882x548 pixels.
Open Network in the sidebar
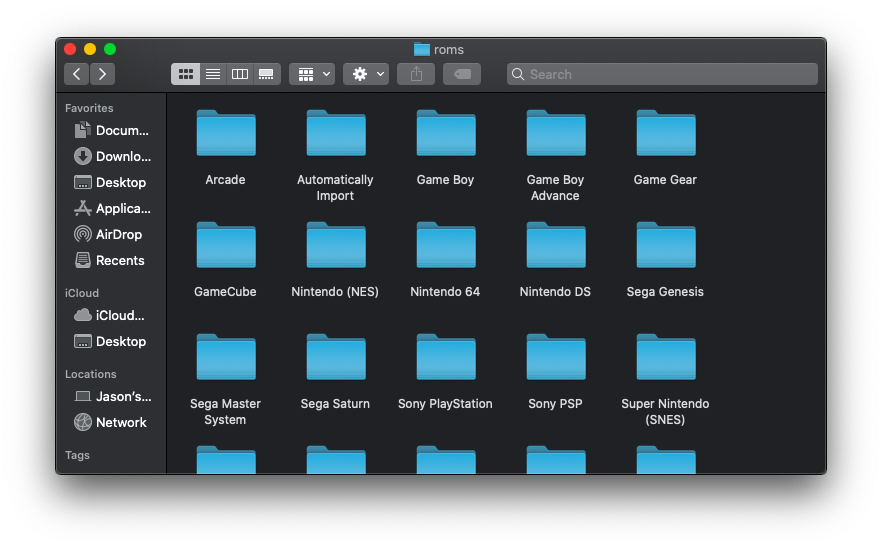(111, 423)
